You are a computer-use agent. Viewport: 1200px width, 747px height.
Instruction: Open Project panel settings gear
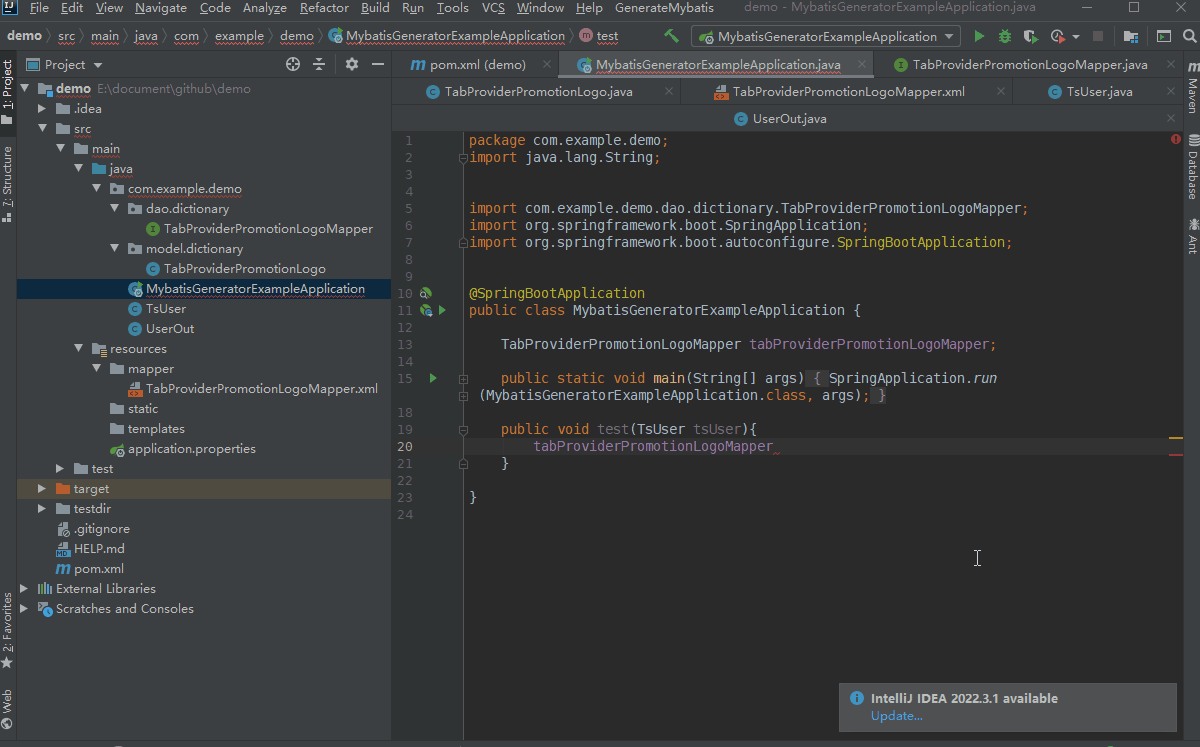[352, 64]
